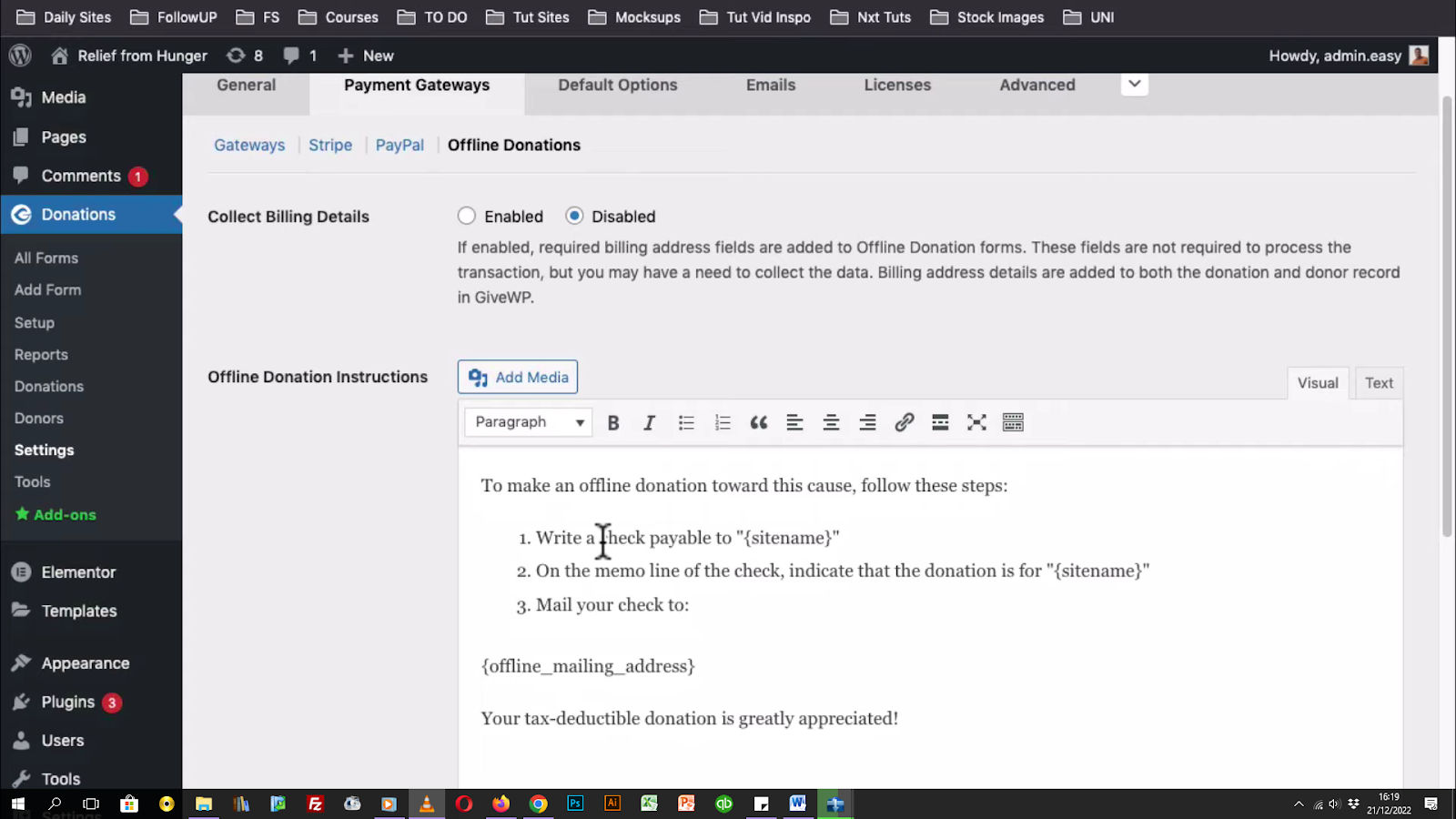This screenshot has height=819, width=1456.
Task: Insert Read More tag
Action: click(x=940, y=422)
